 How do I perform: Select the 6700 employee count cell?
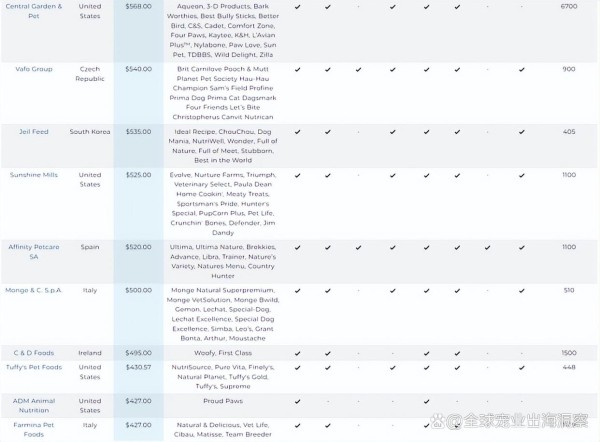(569, 7)
